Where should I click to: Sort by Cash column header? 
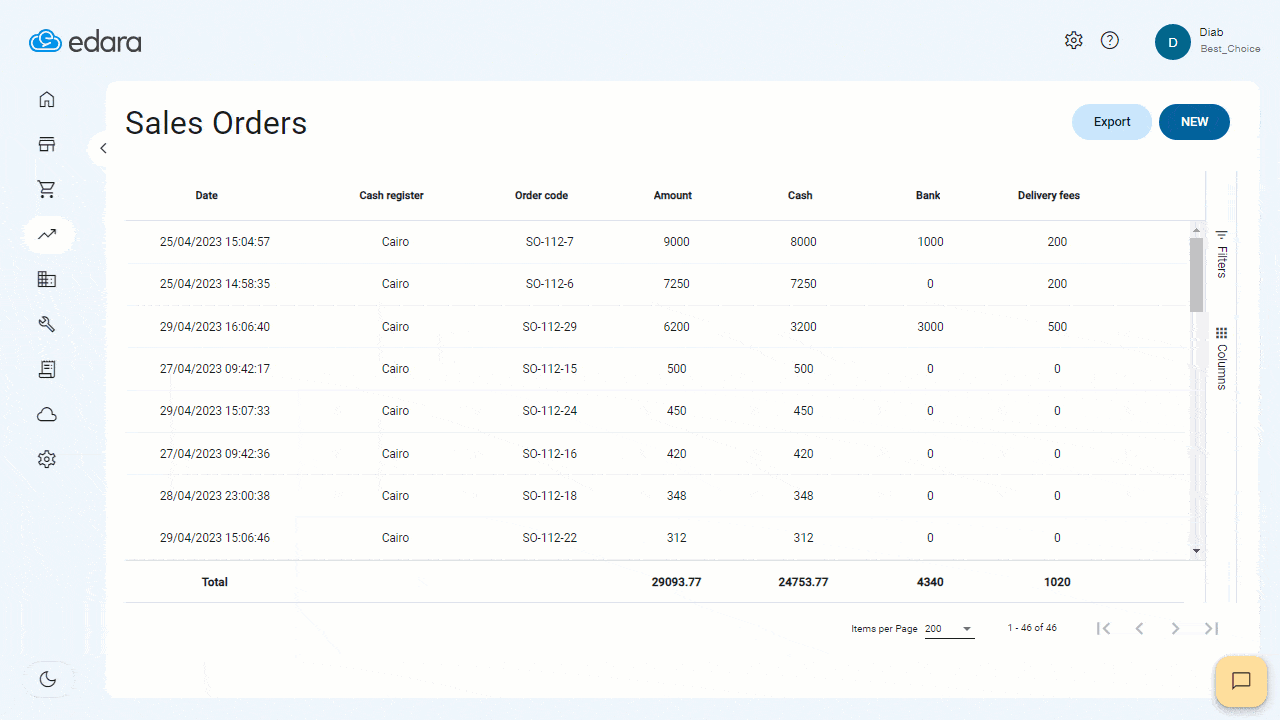[800, 196]
